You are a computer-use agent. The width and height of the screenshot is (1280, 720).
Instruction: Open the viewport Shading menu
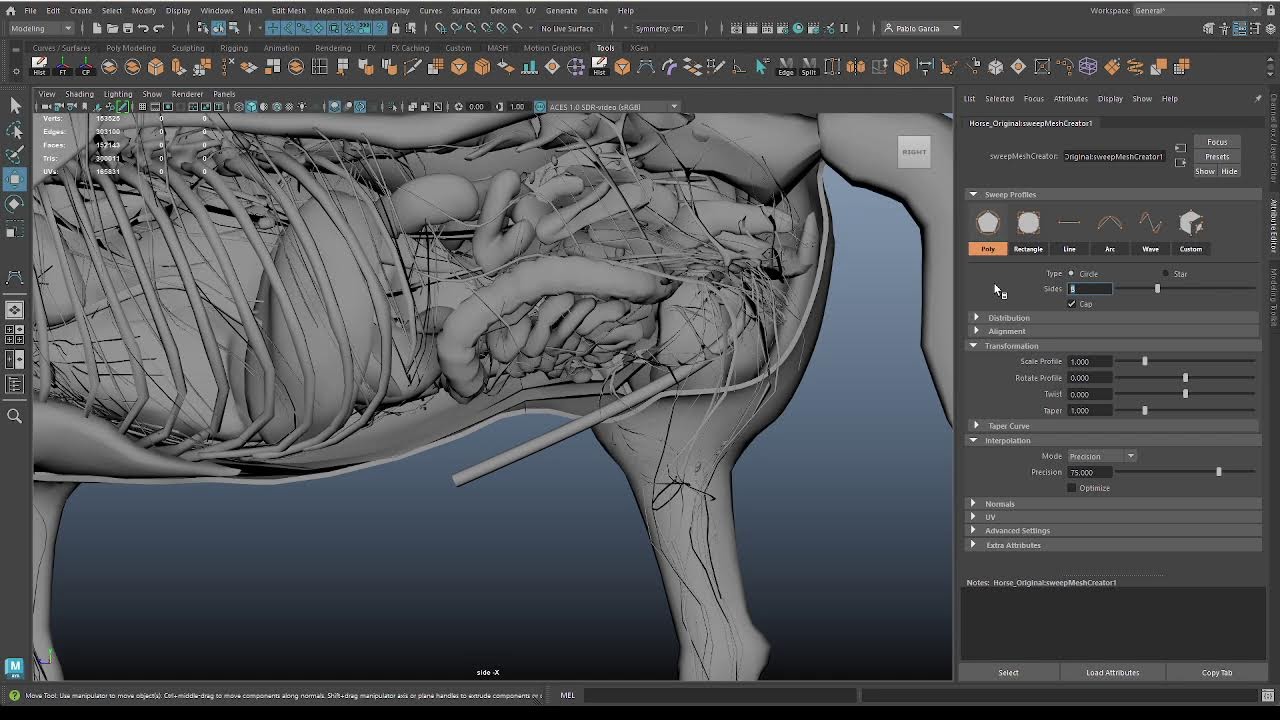tap(79, 94)
